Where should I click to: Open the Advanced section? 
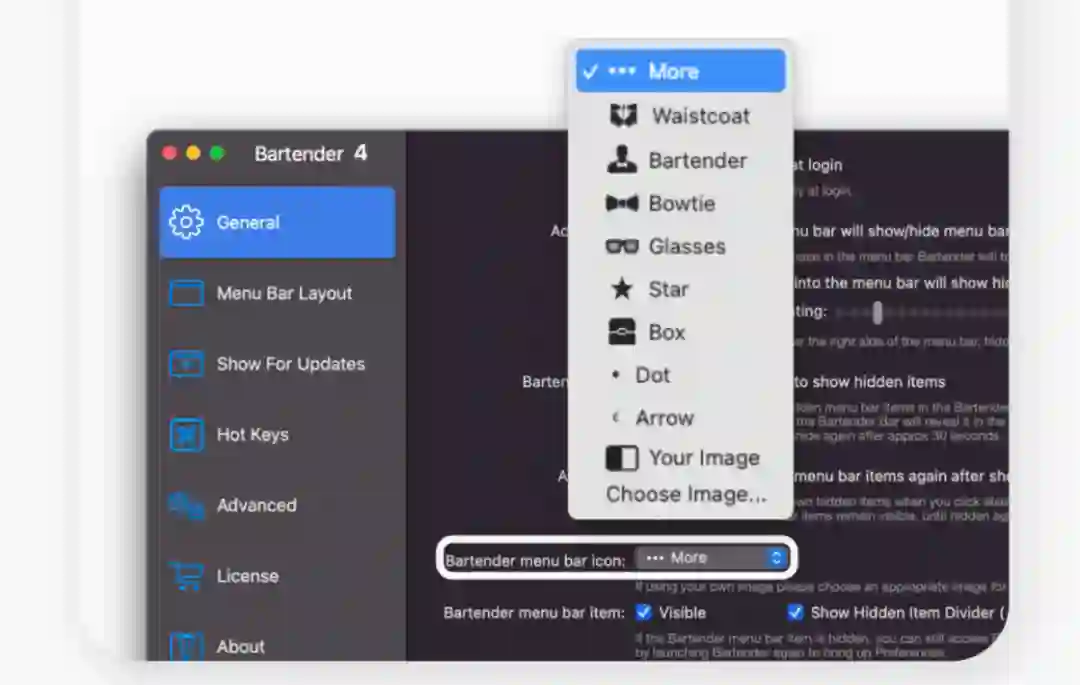278,506
